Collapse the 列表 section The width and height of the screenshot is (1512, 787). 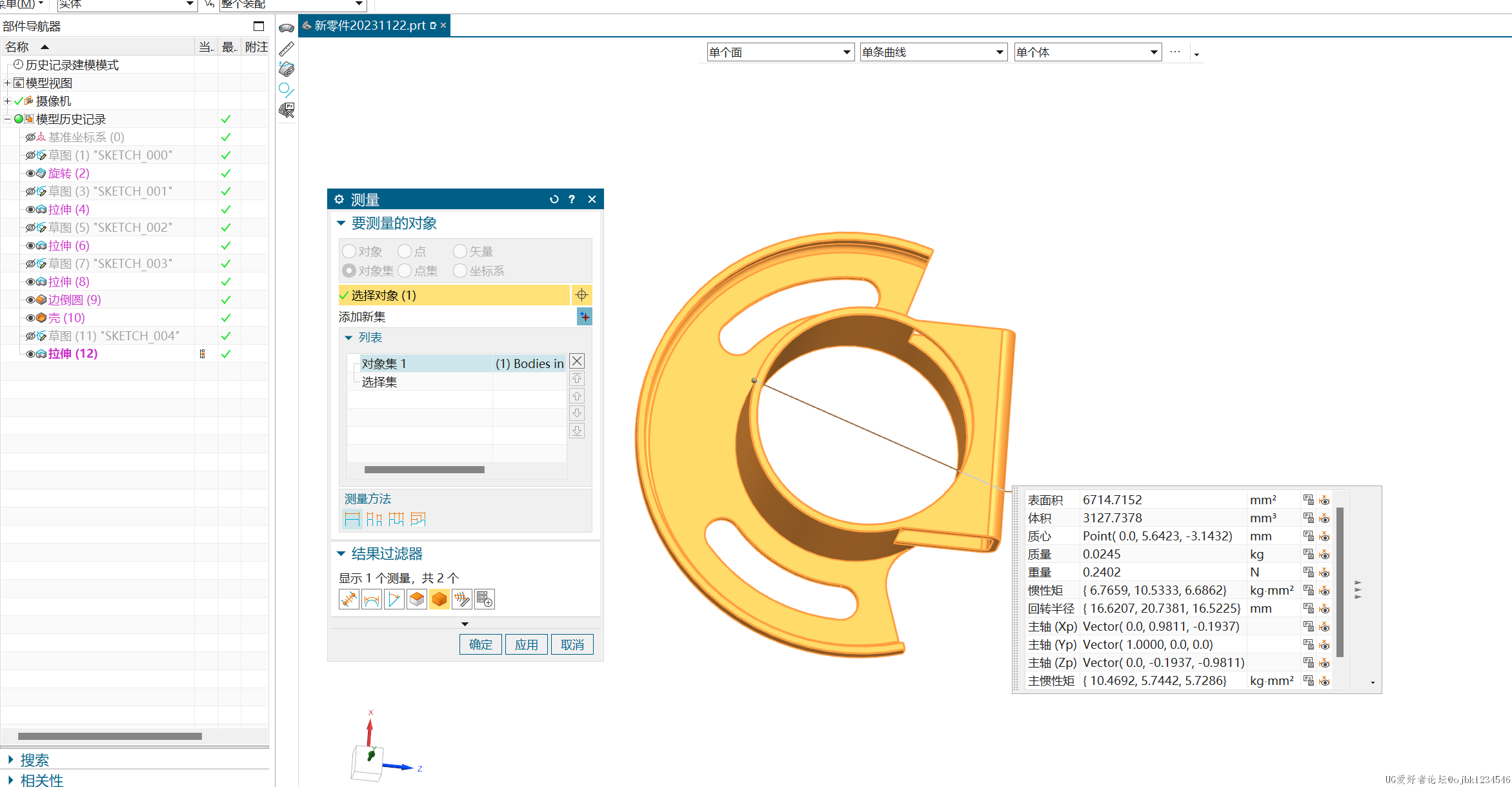pos(348,338)
